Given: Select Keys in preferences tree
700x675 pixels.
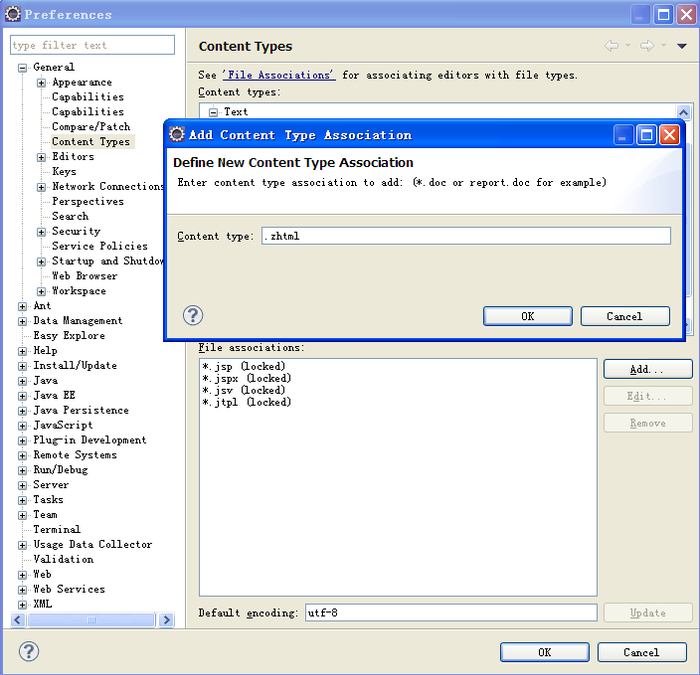Looking at the screenshot, I should point(64,172).
